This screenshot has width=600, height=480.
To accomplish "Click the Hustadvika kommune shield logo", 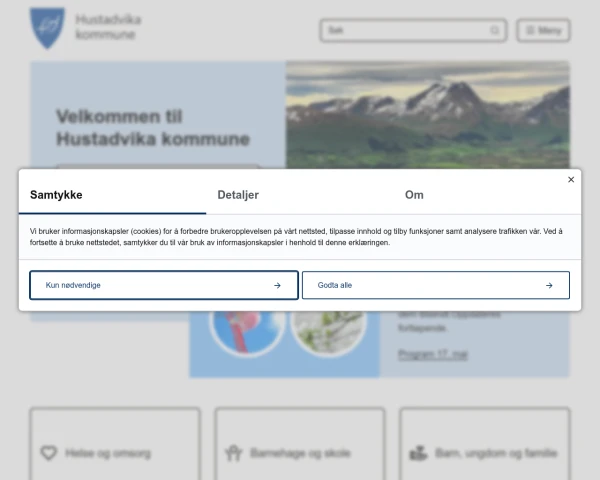I will [x=47, y=28].
